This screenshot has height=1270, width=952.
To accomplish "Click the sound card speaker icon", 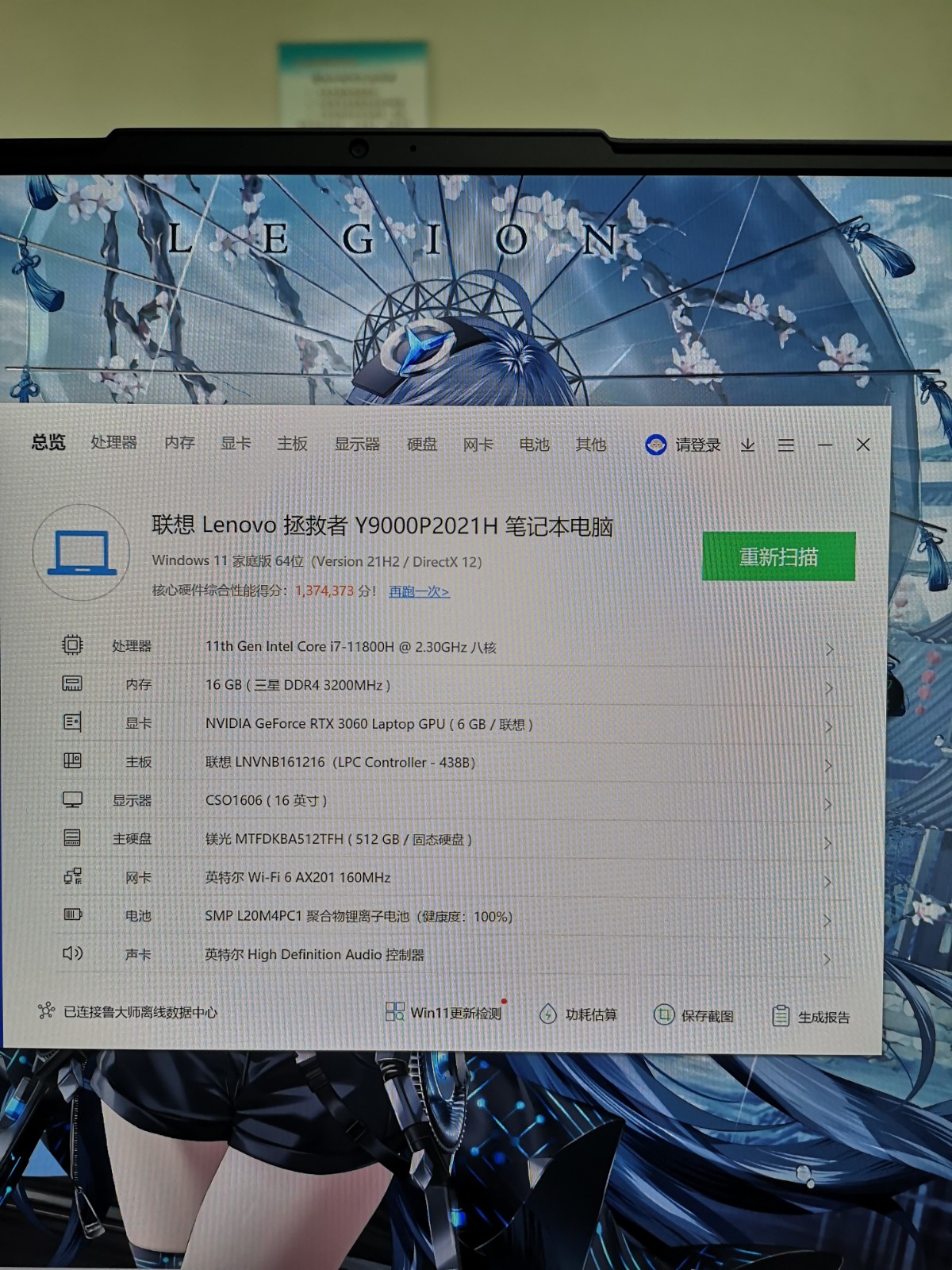I will [72, 953].
